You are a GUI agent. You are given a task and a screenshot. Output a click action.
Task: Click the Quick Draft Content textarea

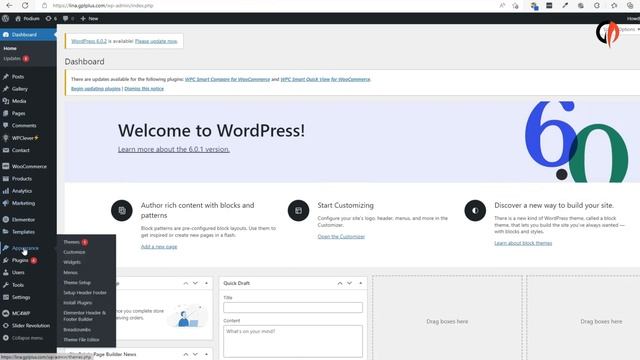click(x=293, y=341)
